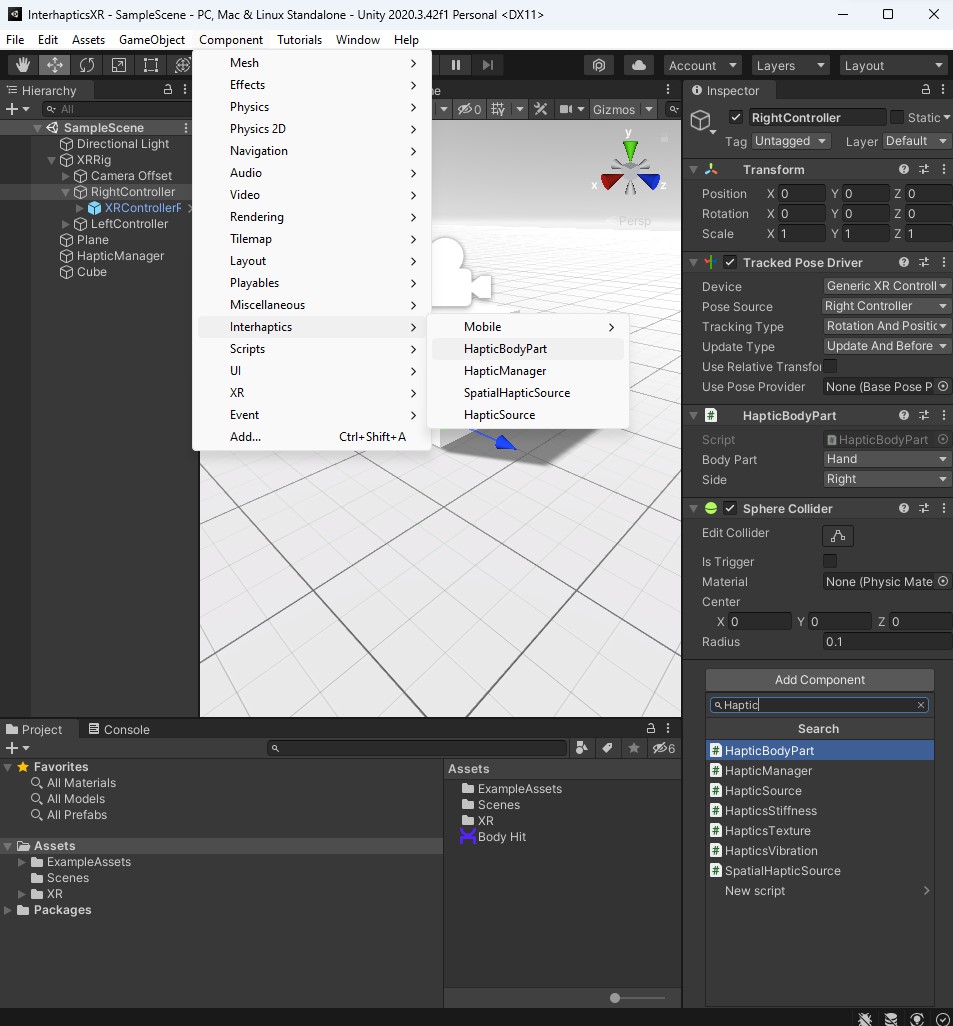Viewport: 953px width, 1026px height.
Task: Click the Add Component button
Action: tap(819, 680)
